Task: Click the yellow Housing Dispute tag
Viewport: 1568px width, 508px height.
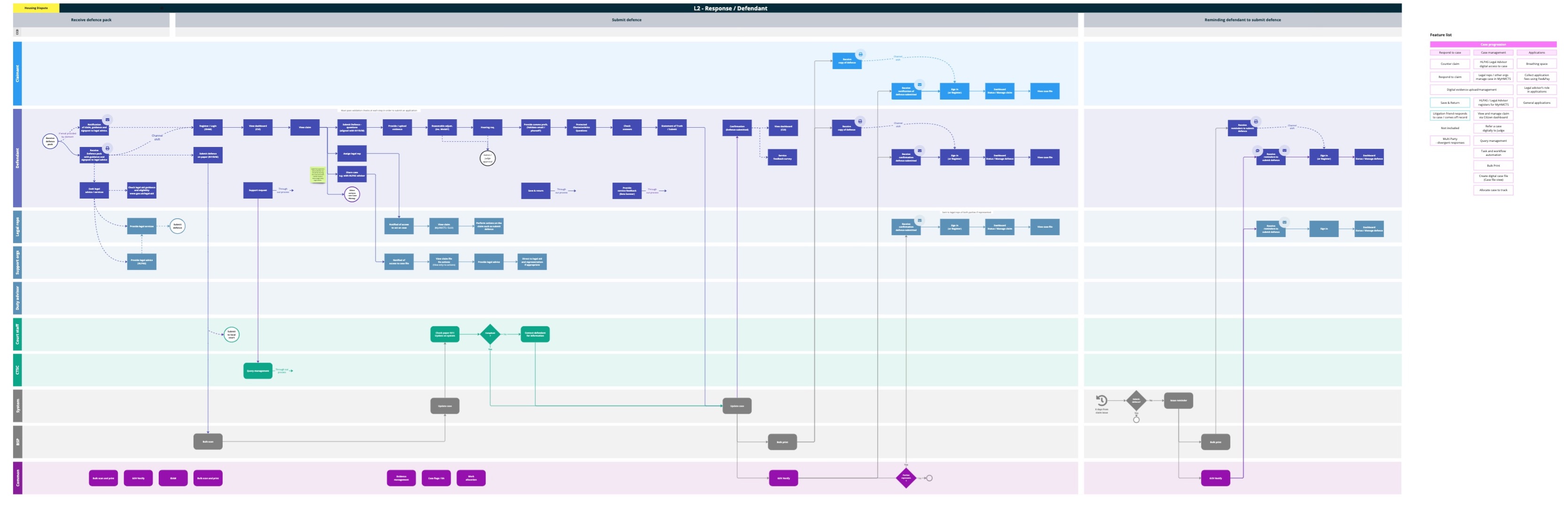Action: pyautogui.click(x=36, y=8)
